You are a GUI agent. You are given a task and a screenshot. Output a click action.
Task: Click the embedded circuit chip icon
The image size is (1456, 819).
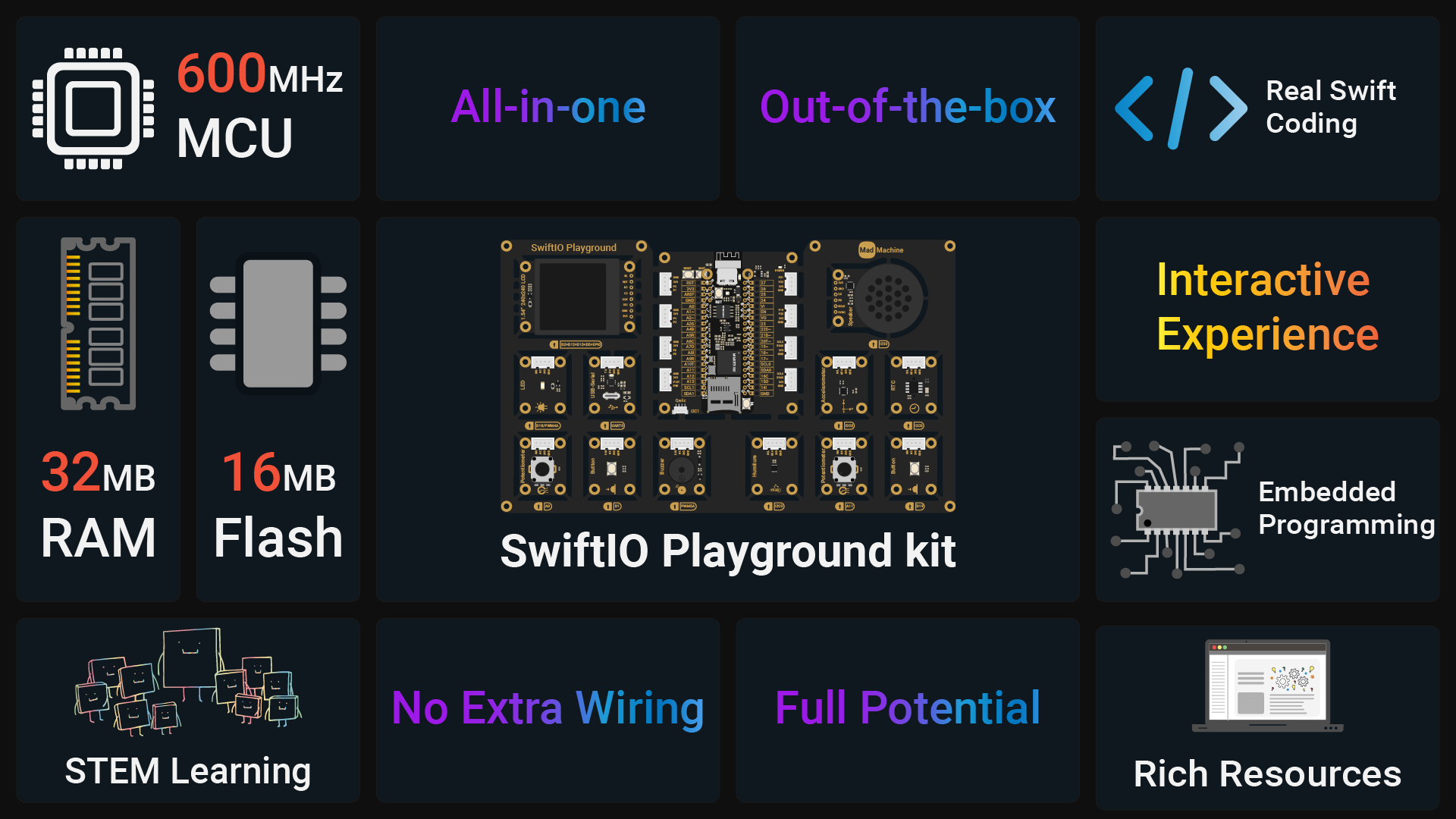coord(1178,510)
